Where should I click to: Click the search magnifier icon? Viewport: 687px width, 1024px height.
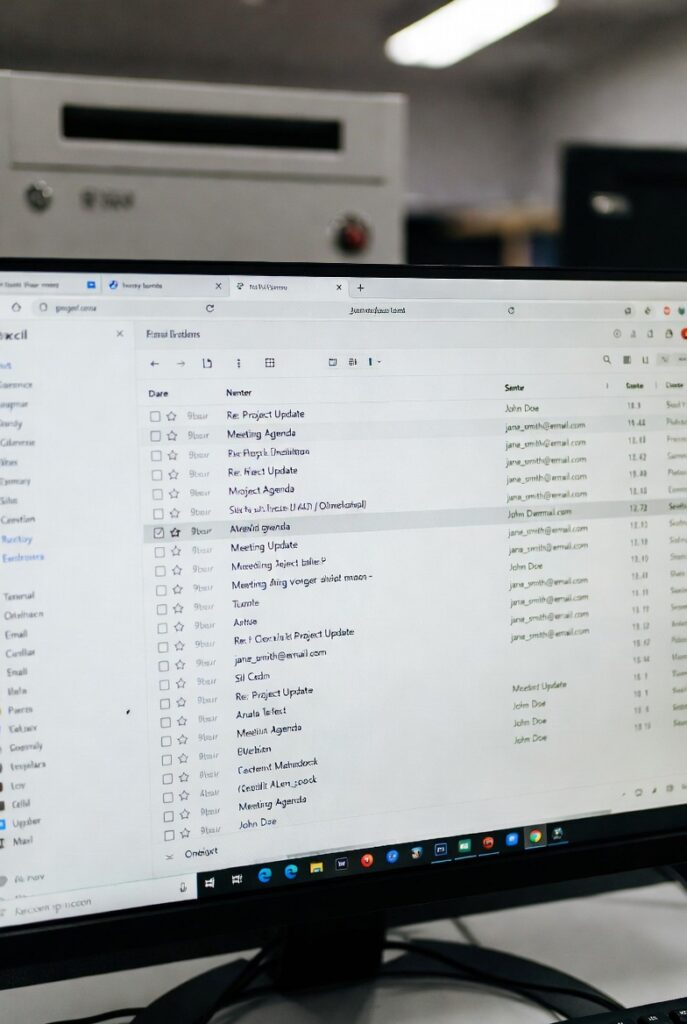tap(606, 360)
